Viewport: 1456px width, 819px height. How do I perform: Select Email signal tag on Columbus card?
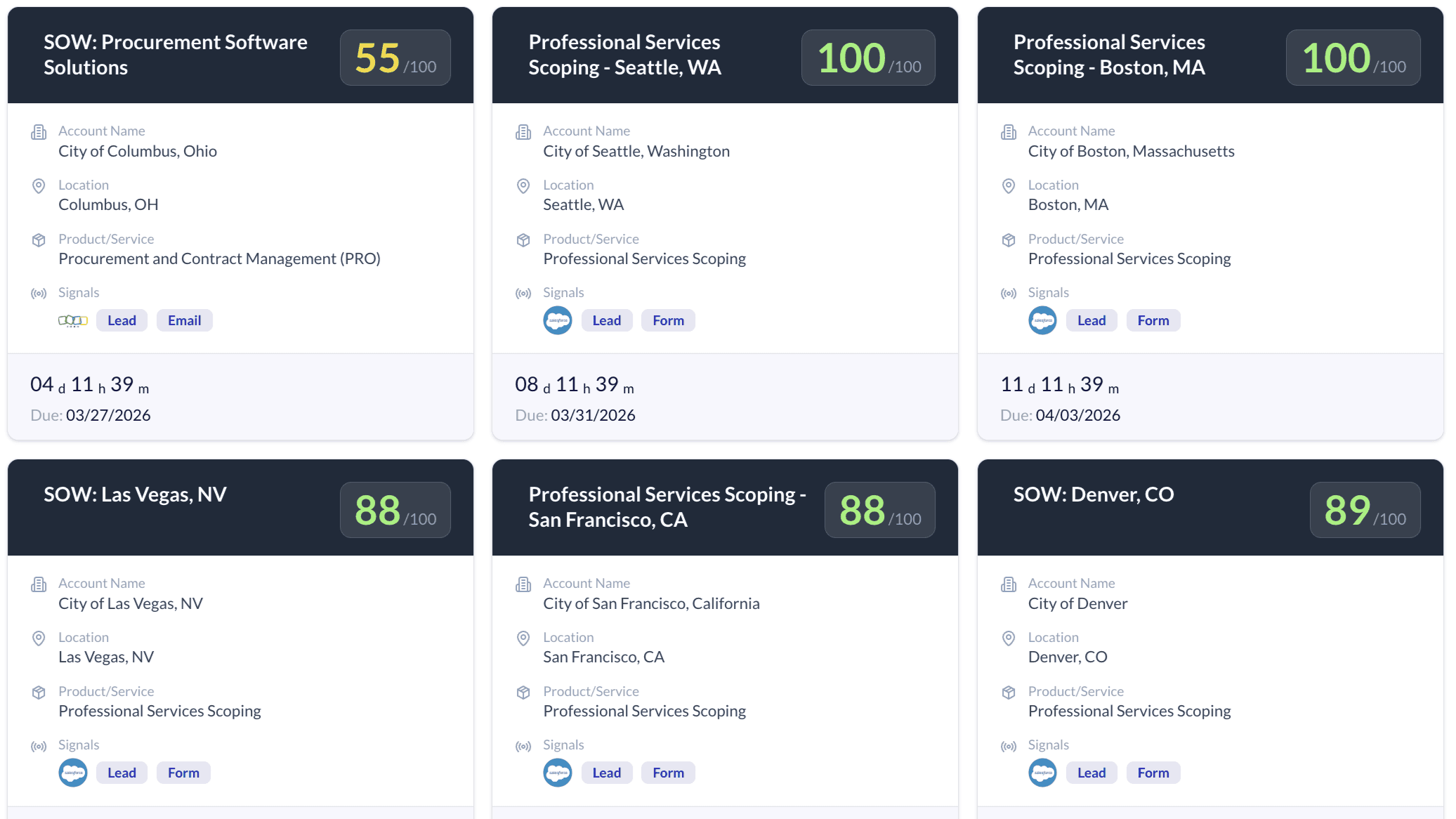184,320
